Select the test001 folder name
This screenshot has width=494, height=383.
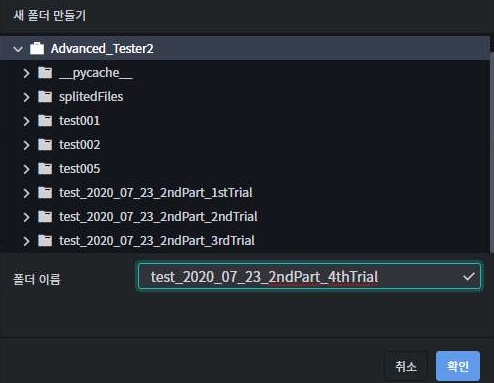79,121
